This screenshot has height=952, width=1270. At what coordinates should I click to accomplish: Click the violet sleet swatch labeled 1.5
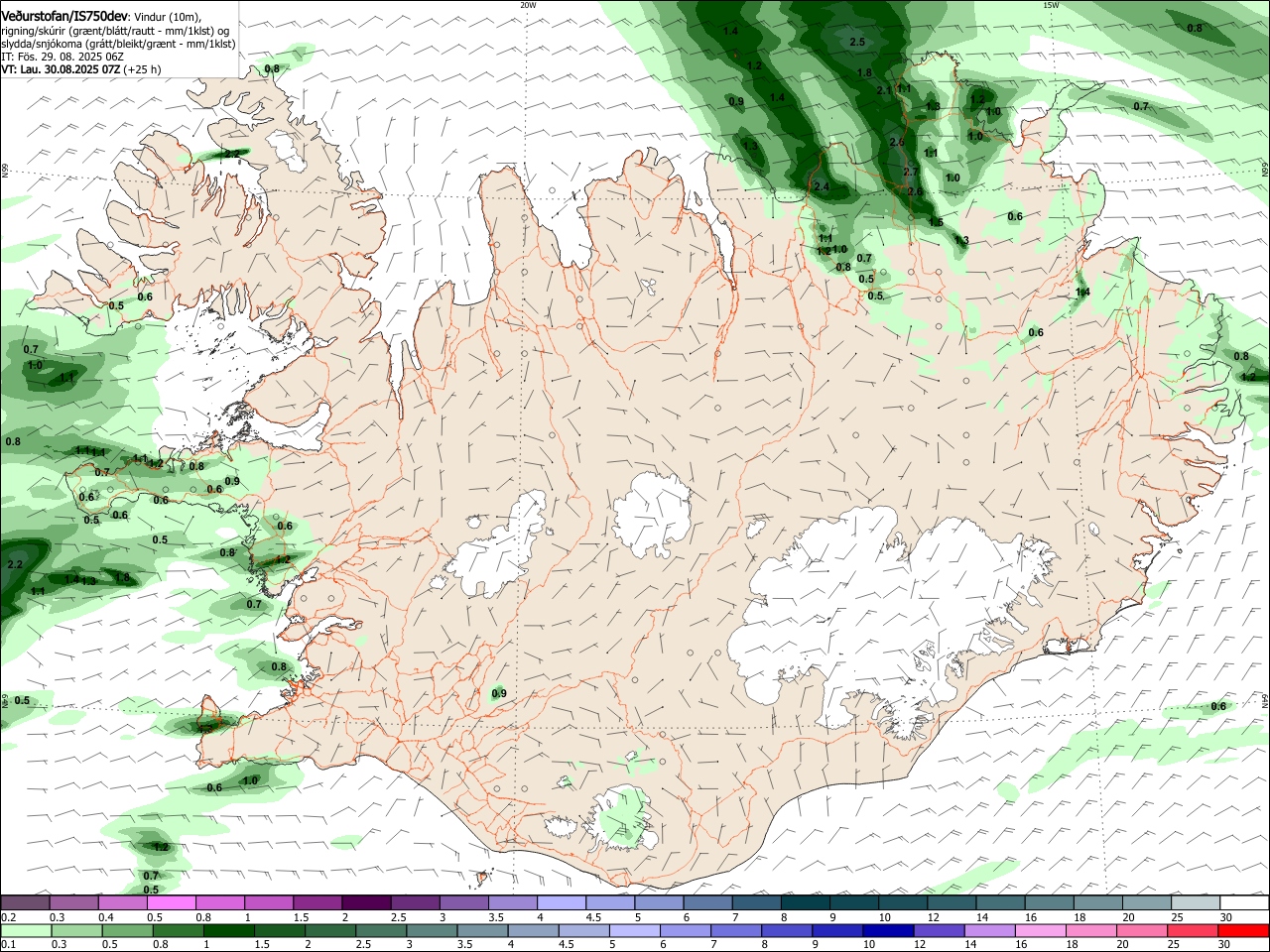316,903
